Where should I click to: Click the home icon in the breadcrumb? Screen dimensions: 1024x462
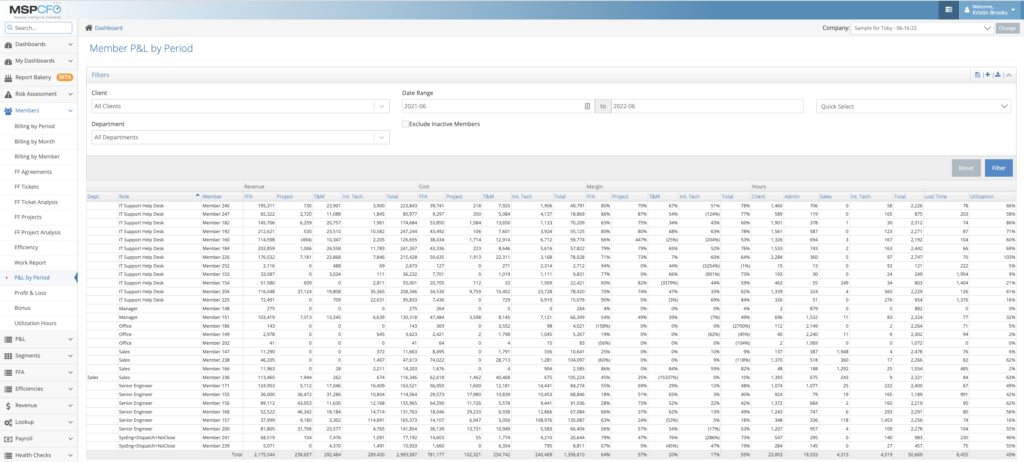(89, 28)
